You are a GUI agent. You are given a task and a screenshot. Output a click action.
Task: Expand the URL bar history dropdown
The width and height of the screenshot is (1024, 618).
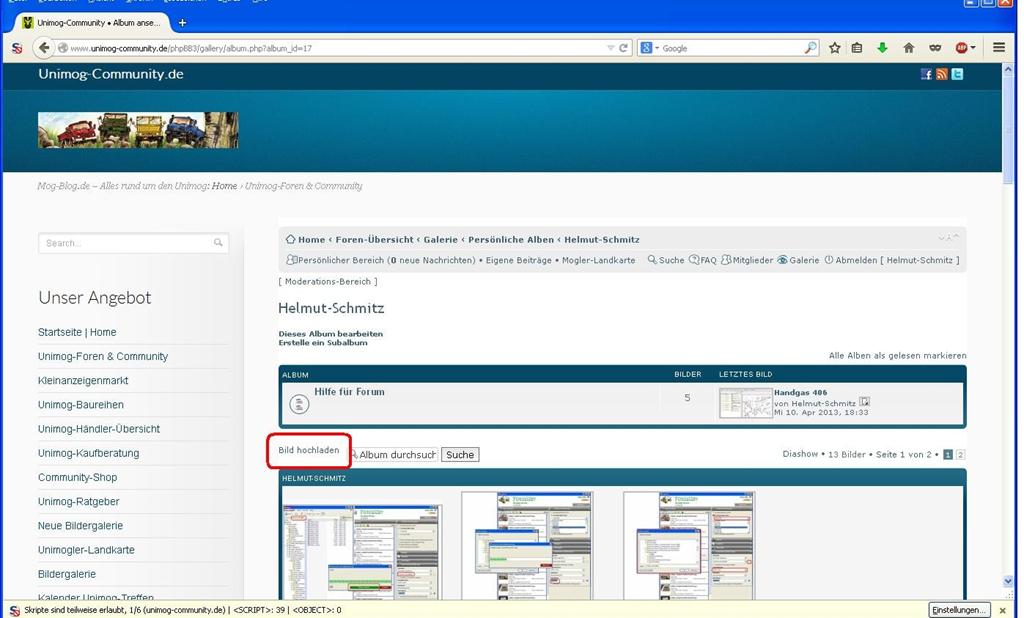(x=611, y=48)
